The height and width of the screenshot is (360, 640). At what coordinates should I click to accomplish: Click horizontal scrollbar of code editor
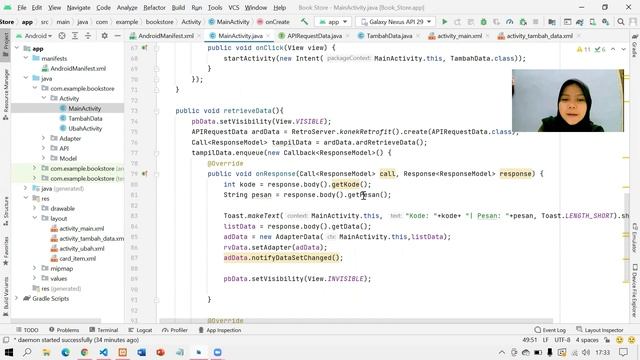tap(356, 321)
